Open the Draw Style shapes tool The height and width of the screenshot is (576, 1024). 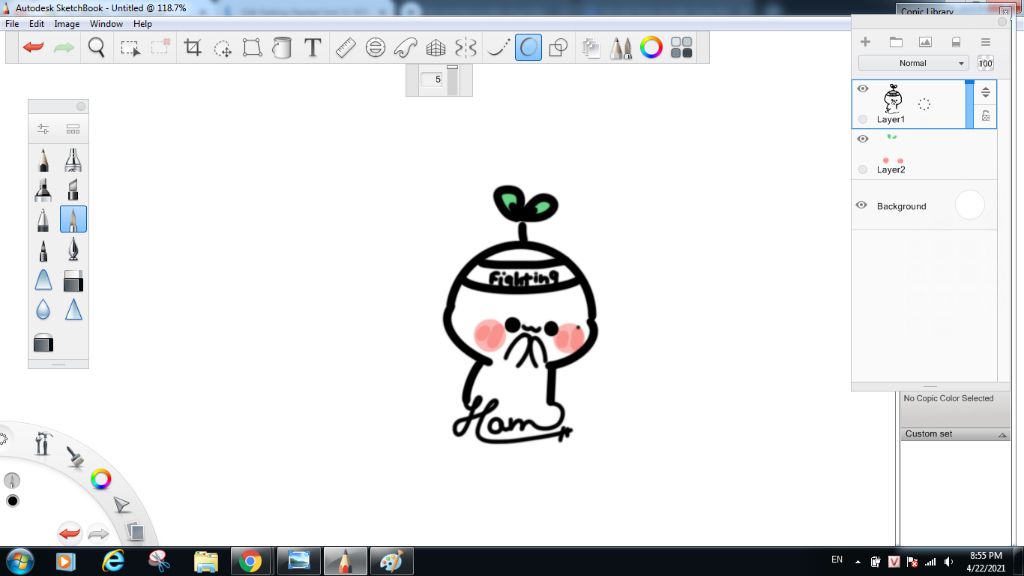[x=558, y=48]
